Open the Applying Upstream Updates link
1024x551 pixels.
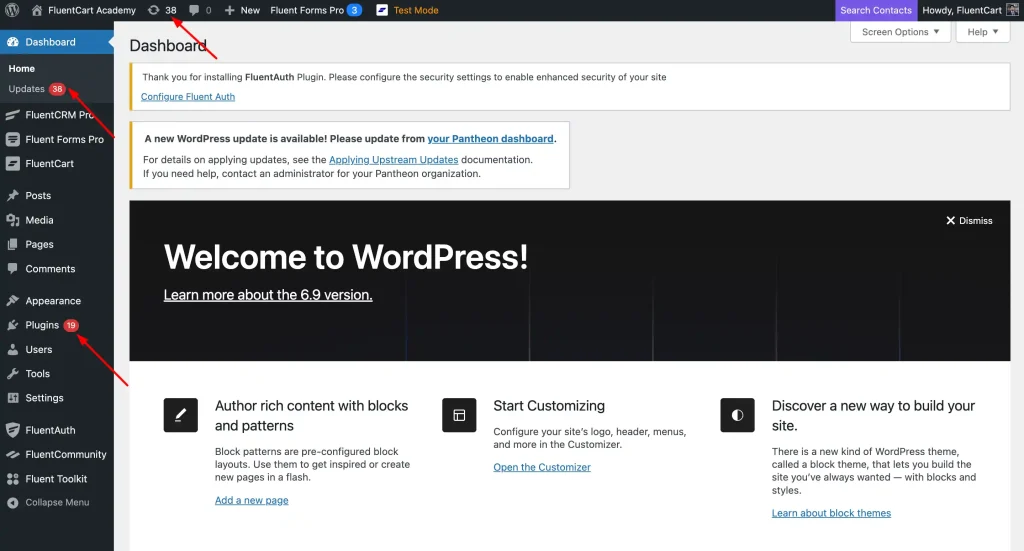pyautogui.click(x=394, y=159)
